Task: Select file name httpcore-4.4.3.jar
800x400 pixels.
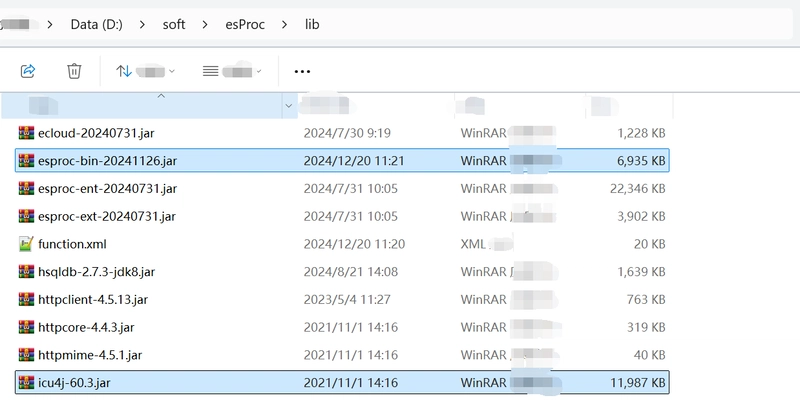Action: [86, 327]
